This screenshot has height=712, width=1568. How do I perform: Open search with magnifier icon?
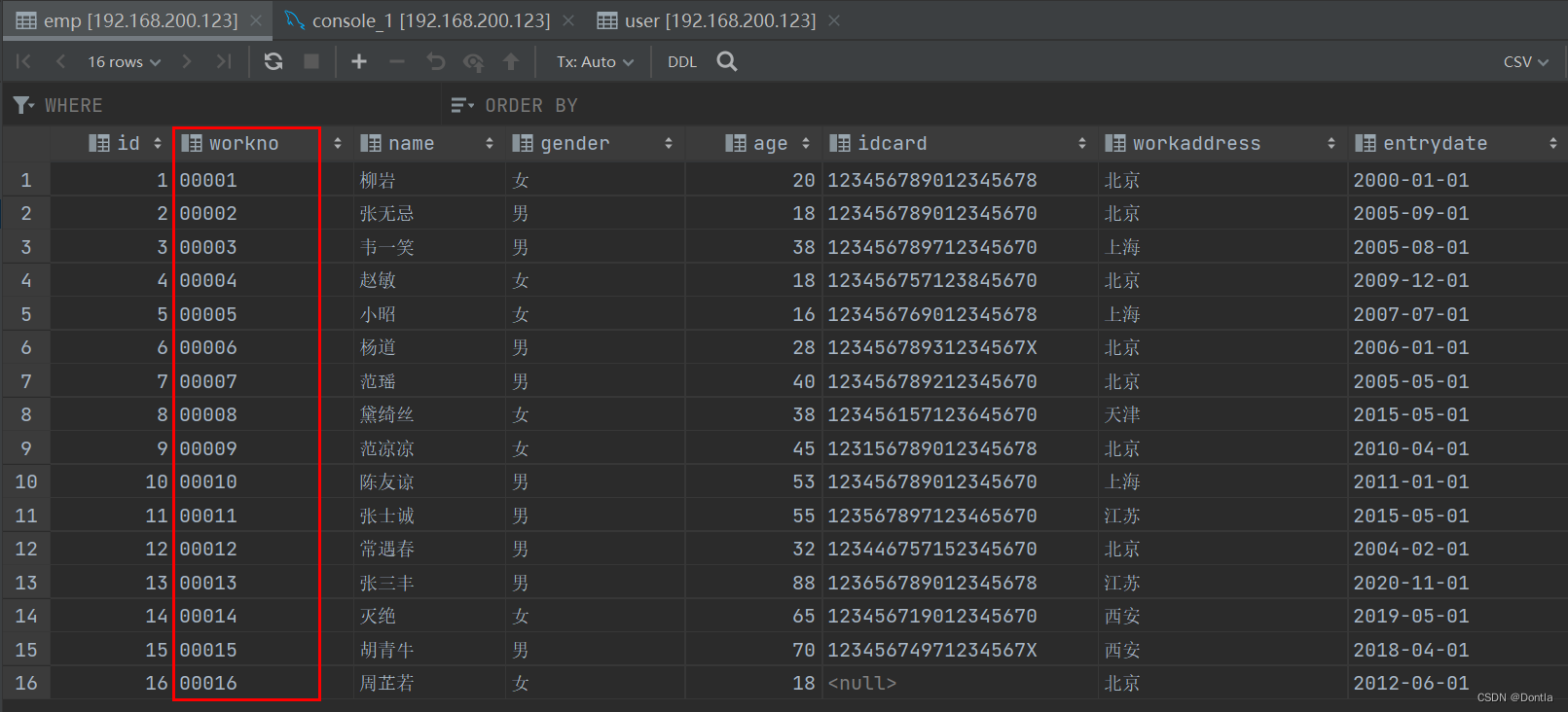727,61
